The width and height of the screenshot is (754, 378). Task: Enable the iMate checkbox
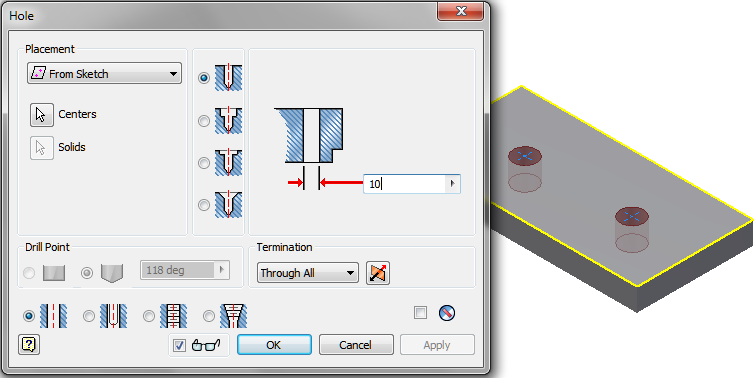420,313
